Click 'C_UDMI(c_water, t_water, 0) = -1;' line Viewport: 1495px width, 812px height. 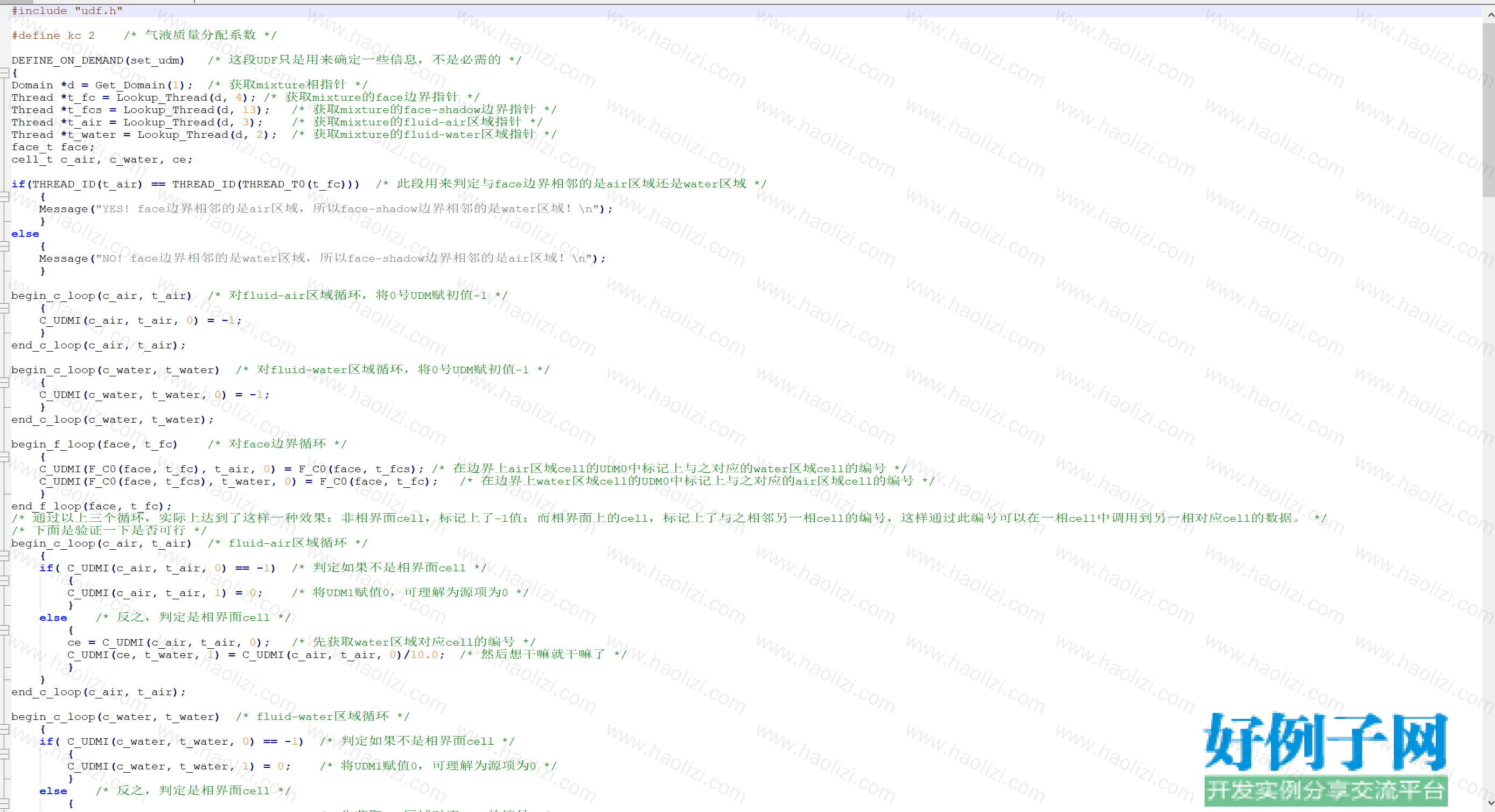coord(154,395)
